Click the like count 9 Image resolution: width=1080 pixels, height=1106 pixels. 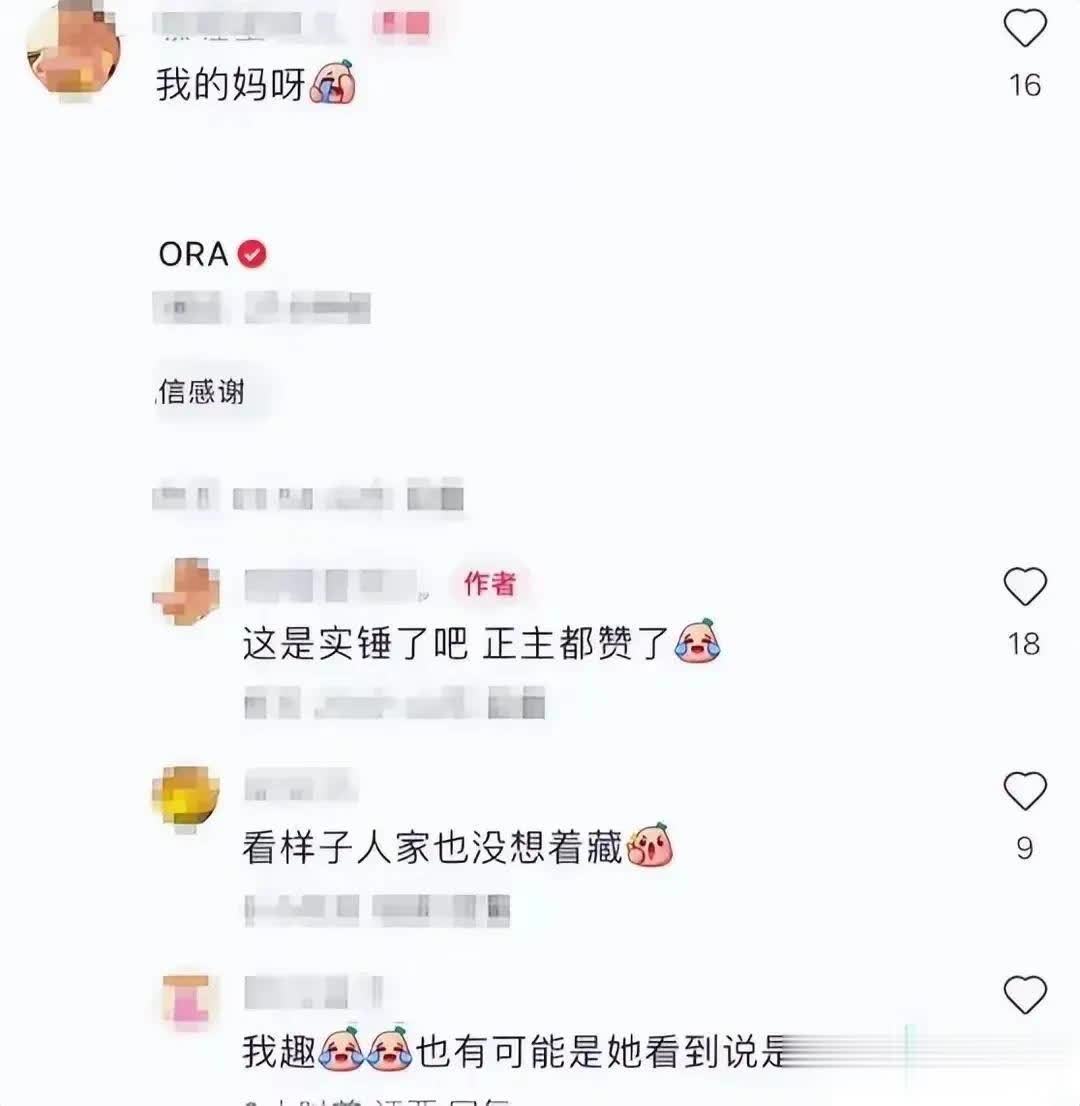(x=1024, y=848)
